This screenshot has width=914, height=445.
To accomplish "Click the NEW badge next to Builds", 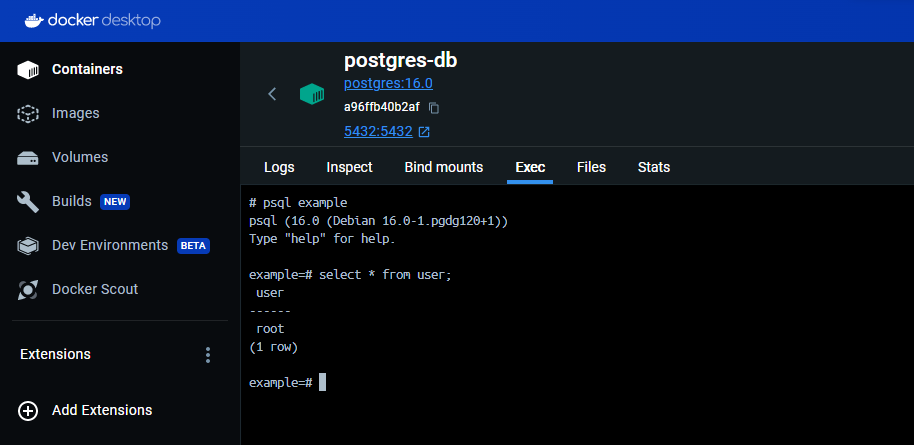I will [x=115, y=202].
